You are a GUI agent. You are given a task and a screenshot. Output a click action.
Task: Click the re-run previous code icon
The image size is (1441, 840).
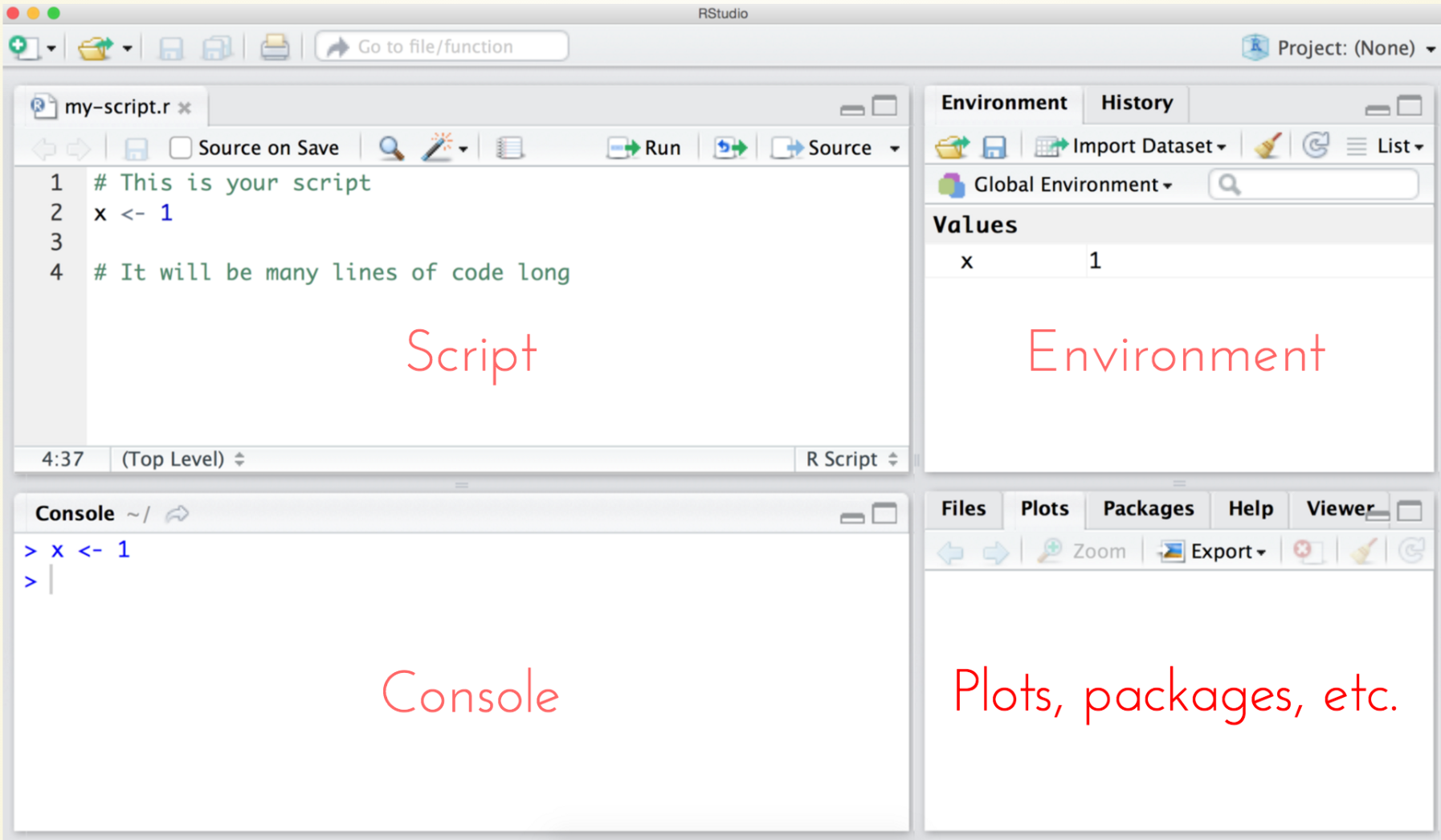click(731, 148)
